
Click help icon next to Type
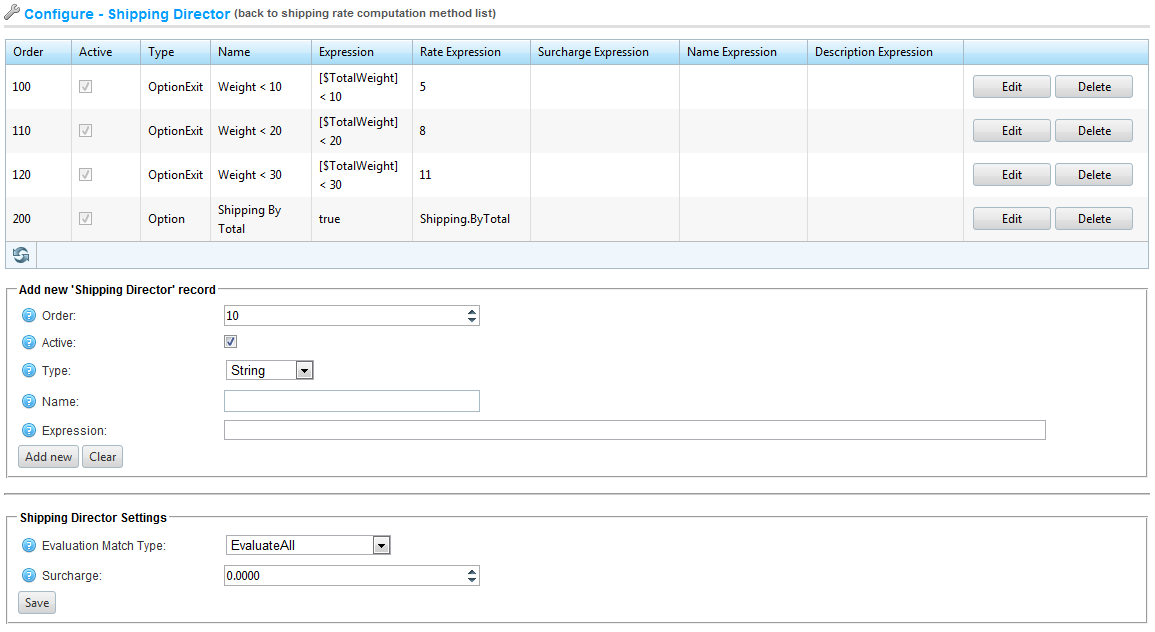29,371
